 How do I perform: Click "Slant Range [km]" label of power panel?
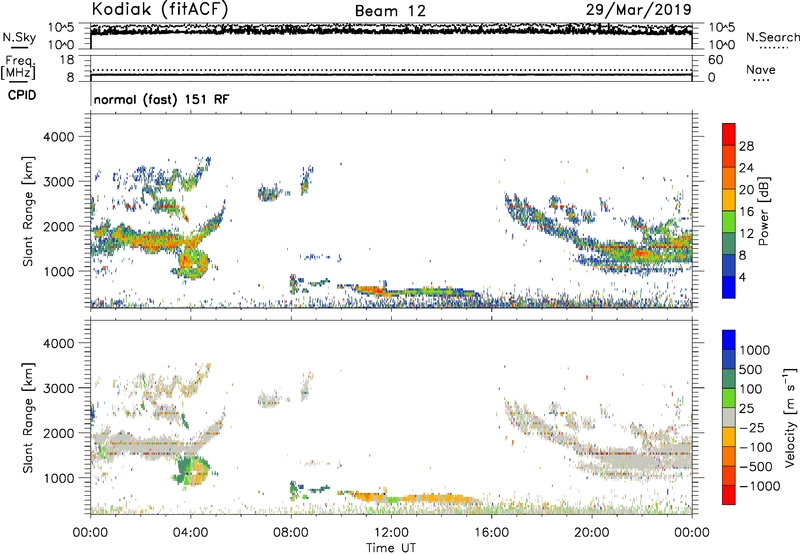28,211
